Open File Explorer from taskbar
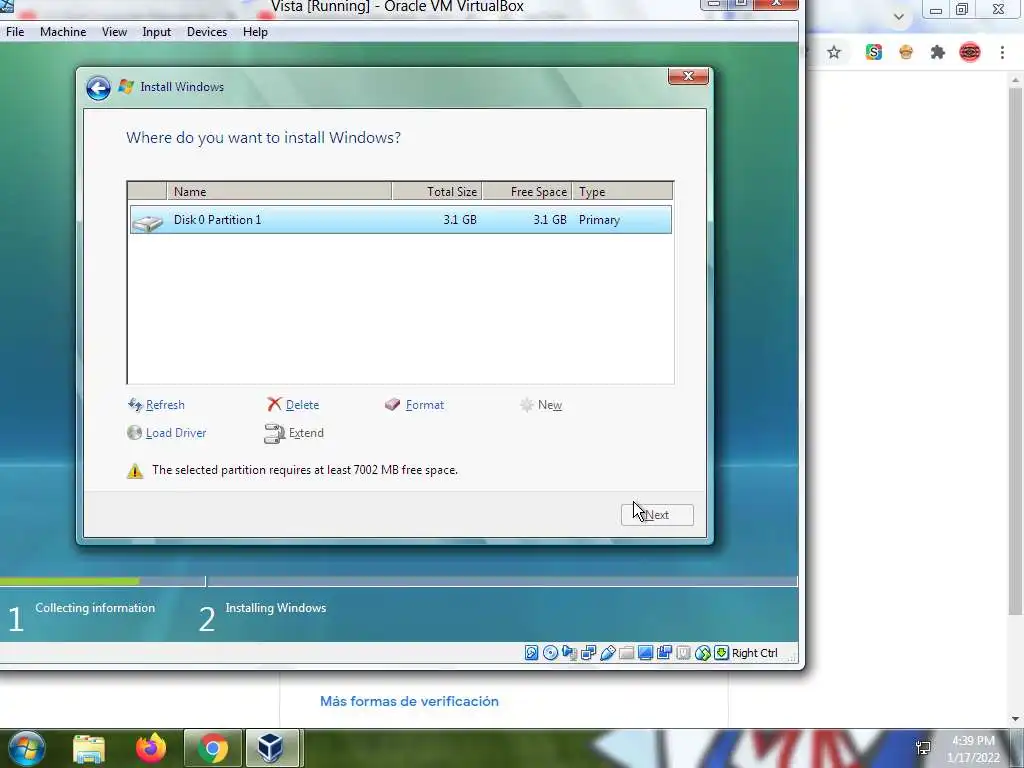 [89, 748]
